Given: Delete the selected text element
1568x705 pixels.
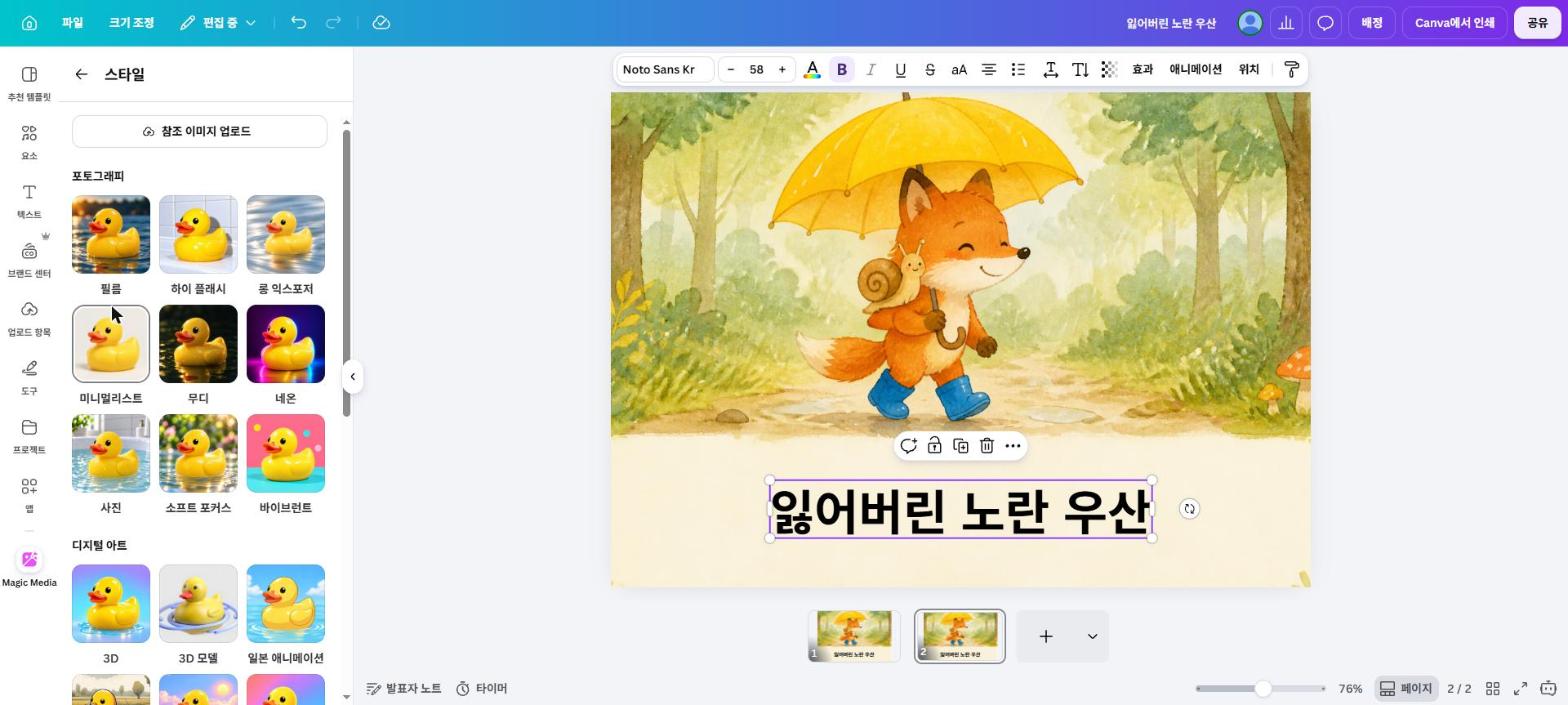Looking at the screenshot, I should click(986, 446).
